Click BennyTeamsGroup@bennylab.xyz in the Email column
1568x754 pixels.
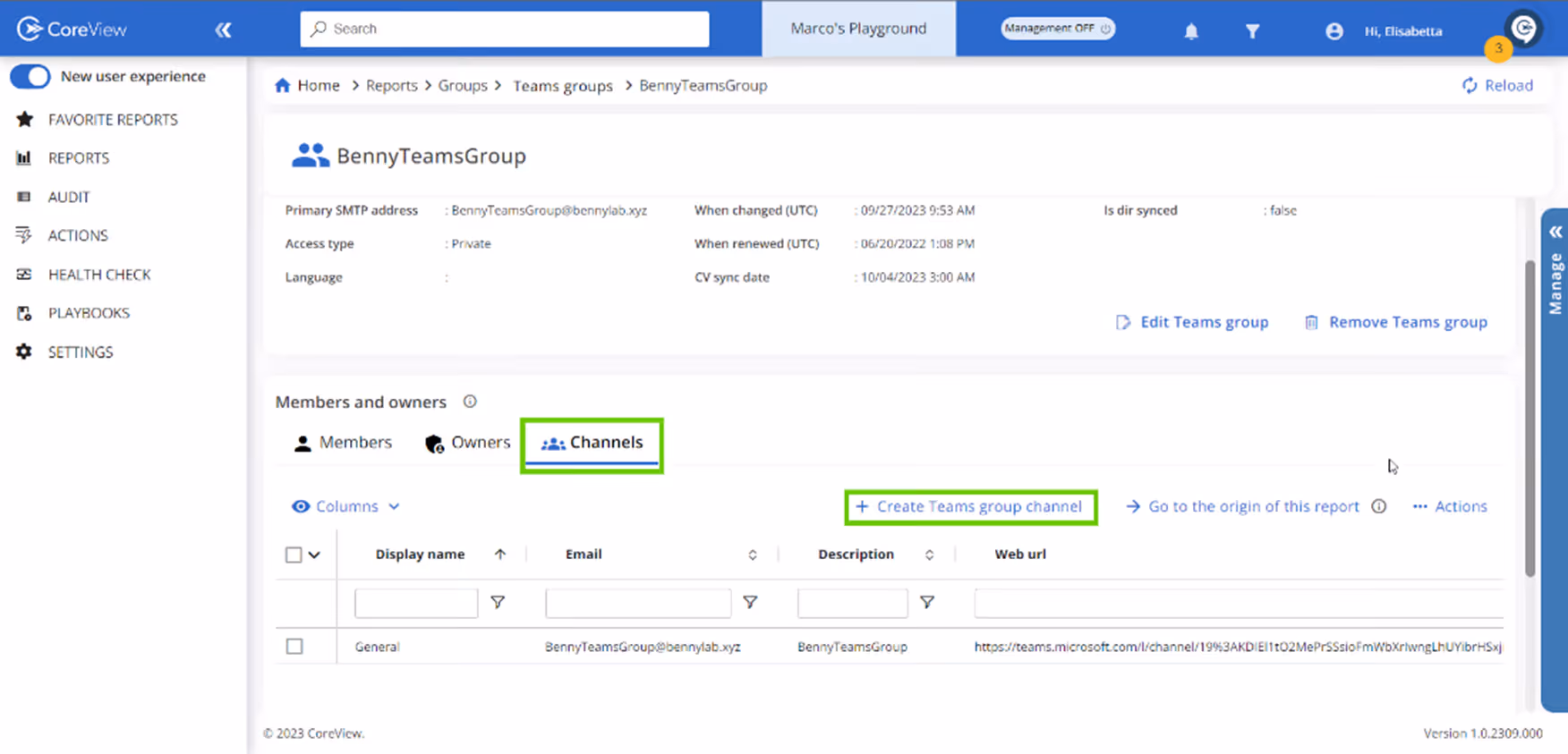point(643,647)
